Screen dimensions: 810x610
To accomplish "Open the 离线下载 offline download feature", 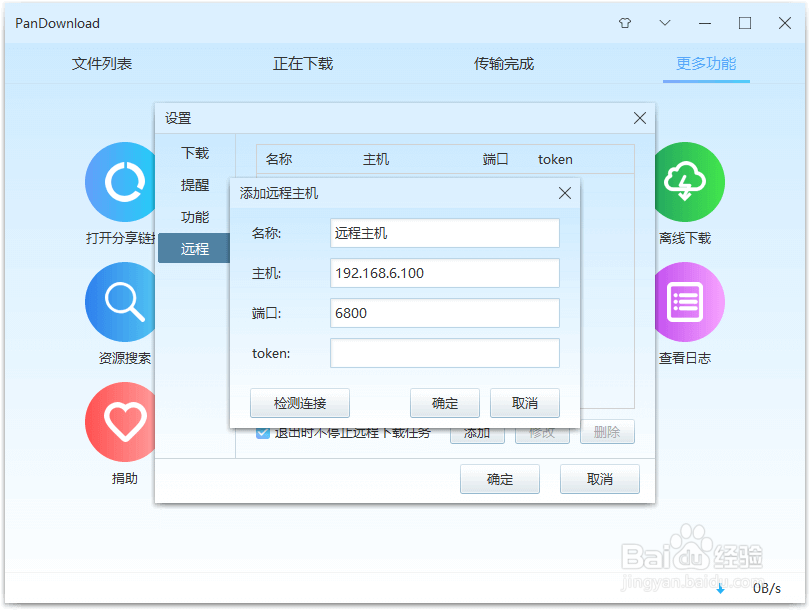I will click(688, 182).
